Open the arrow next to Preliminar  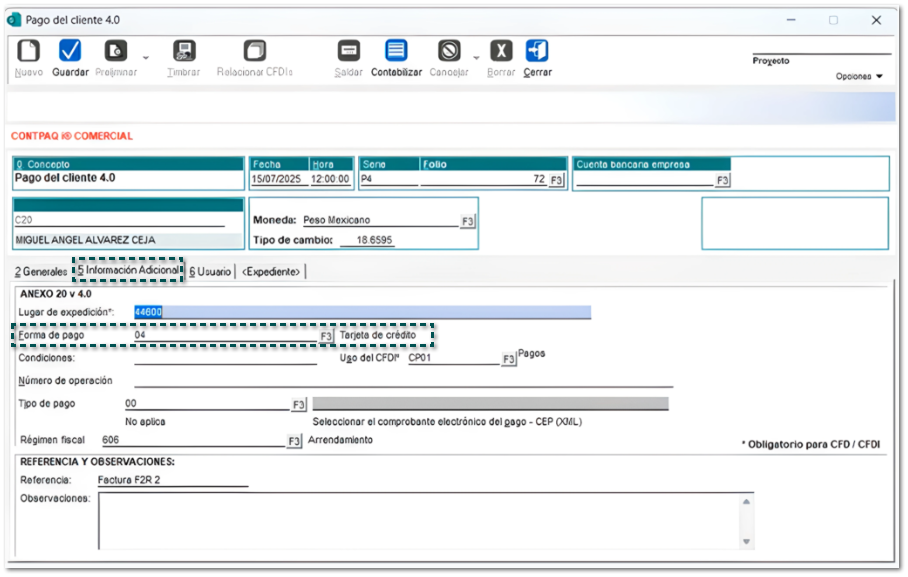(145, 58)
